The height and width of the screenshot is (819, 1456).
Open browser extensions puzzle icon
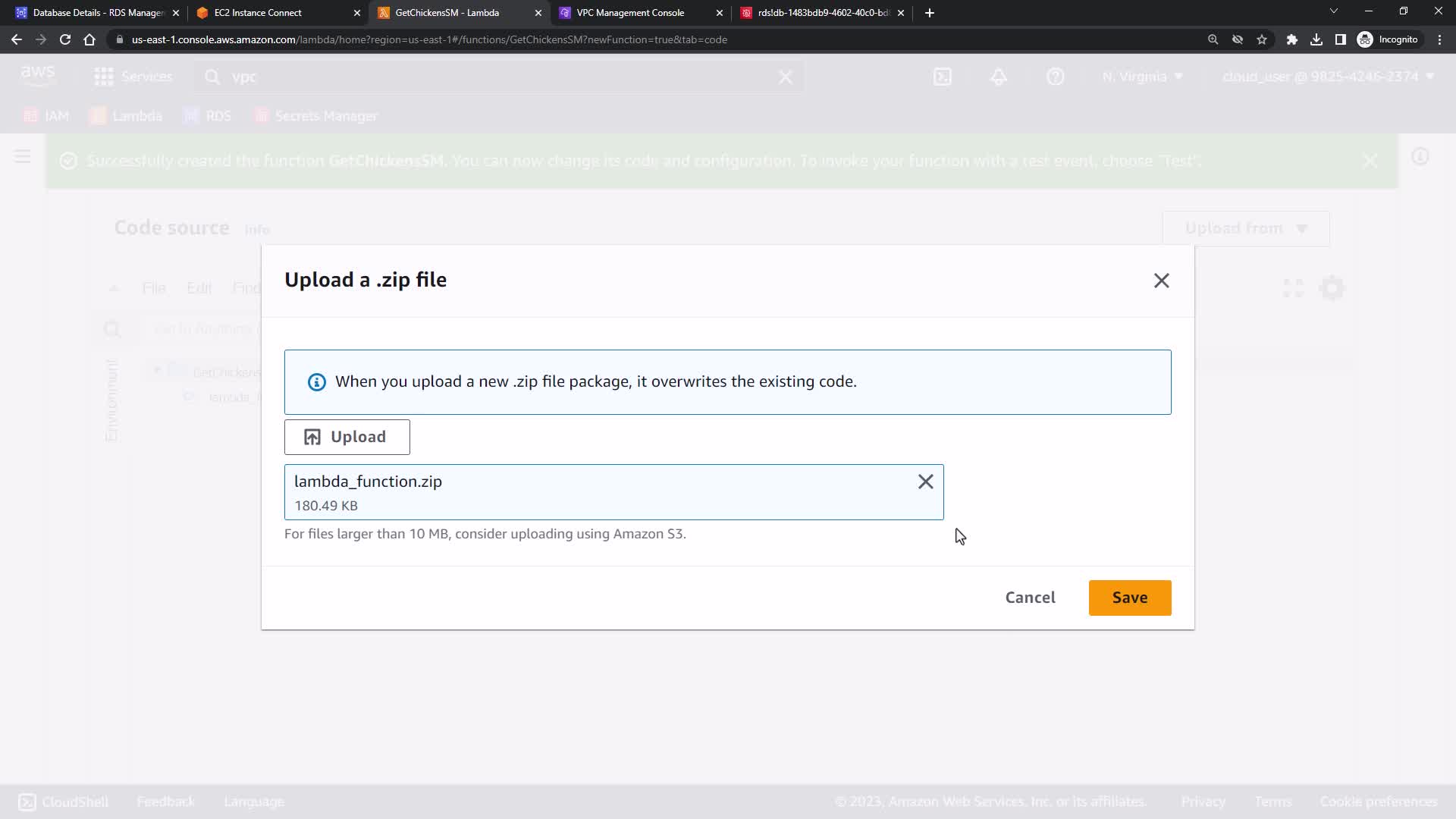click(x=1291, y=39)
